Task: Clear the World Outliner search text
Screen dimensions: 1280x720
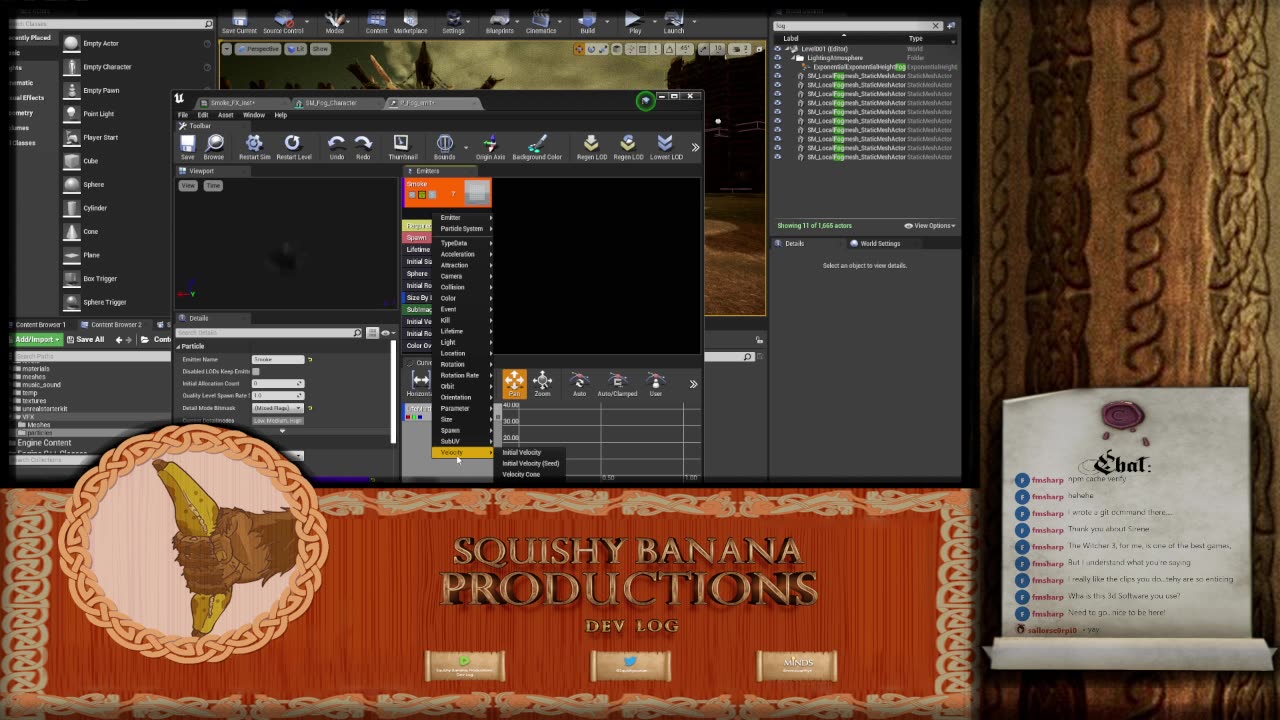Action: 936,25
